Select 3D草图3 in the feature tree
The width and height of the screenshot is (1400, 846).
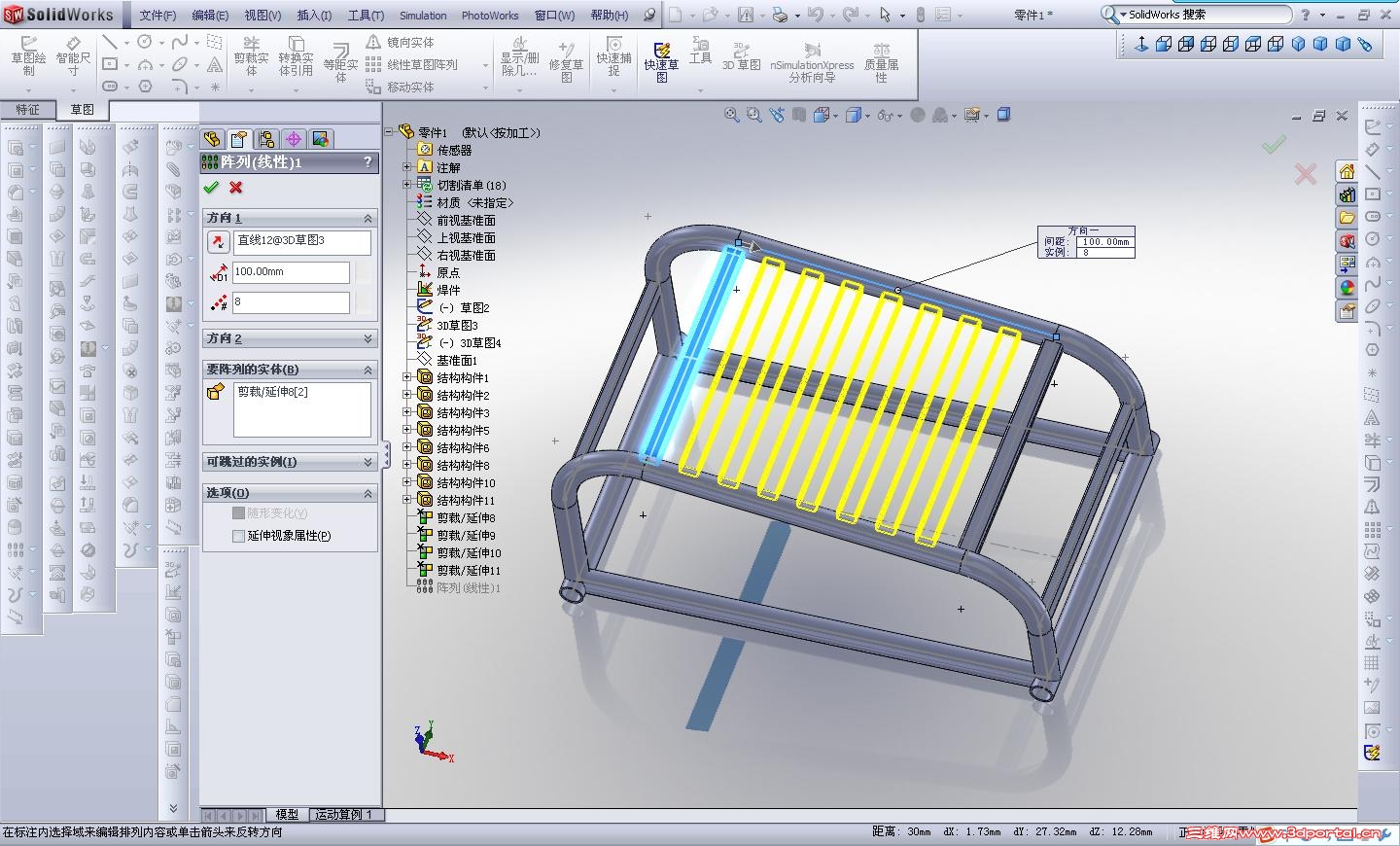(457, 326)
